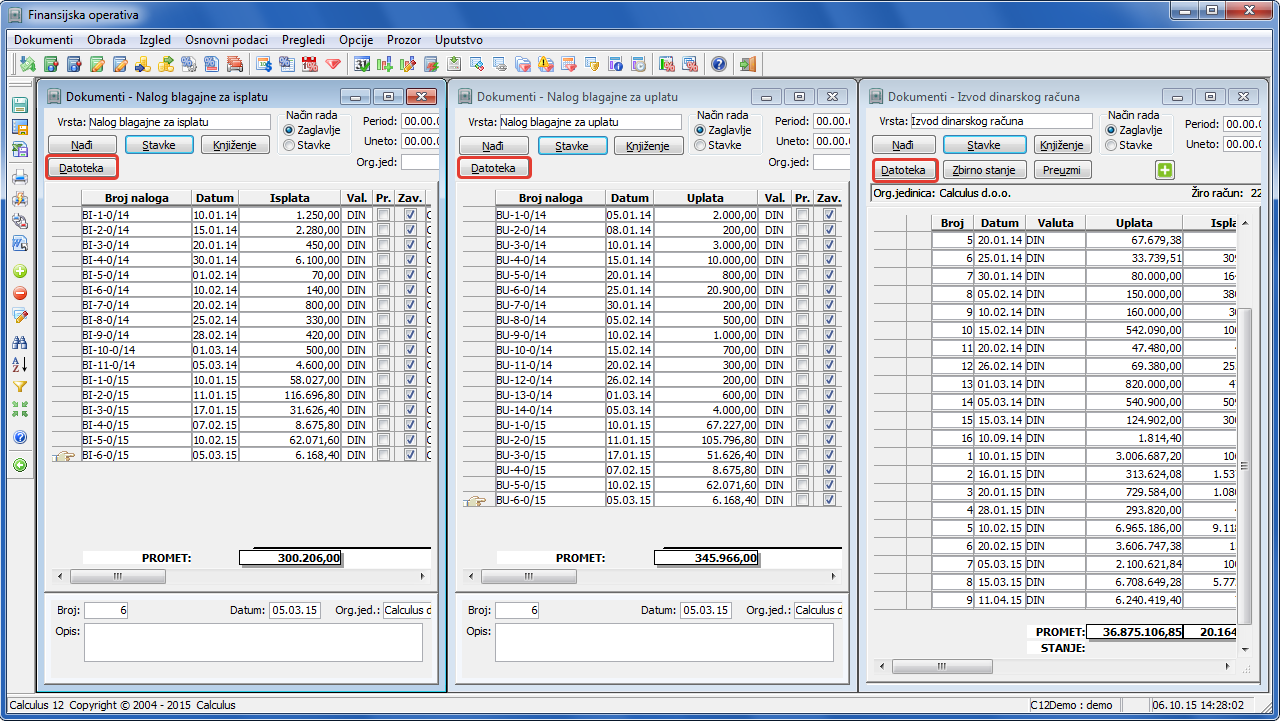Image resolution: width=1280 pixels, height=721 pixels.
Task: Click the yellow funnel filter icon
Action: [x=19, y=386]
